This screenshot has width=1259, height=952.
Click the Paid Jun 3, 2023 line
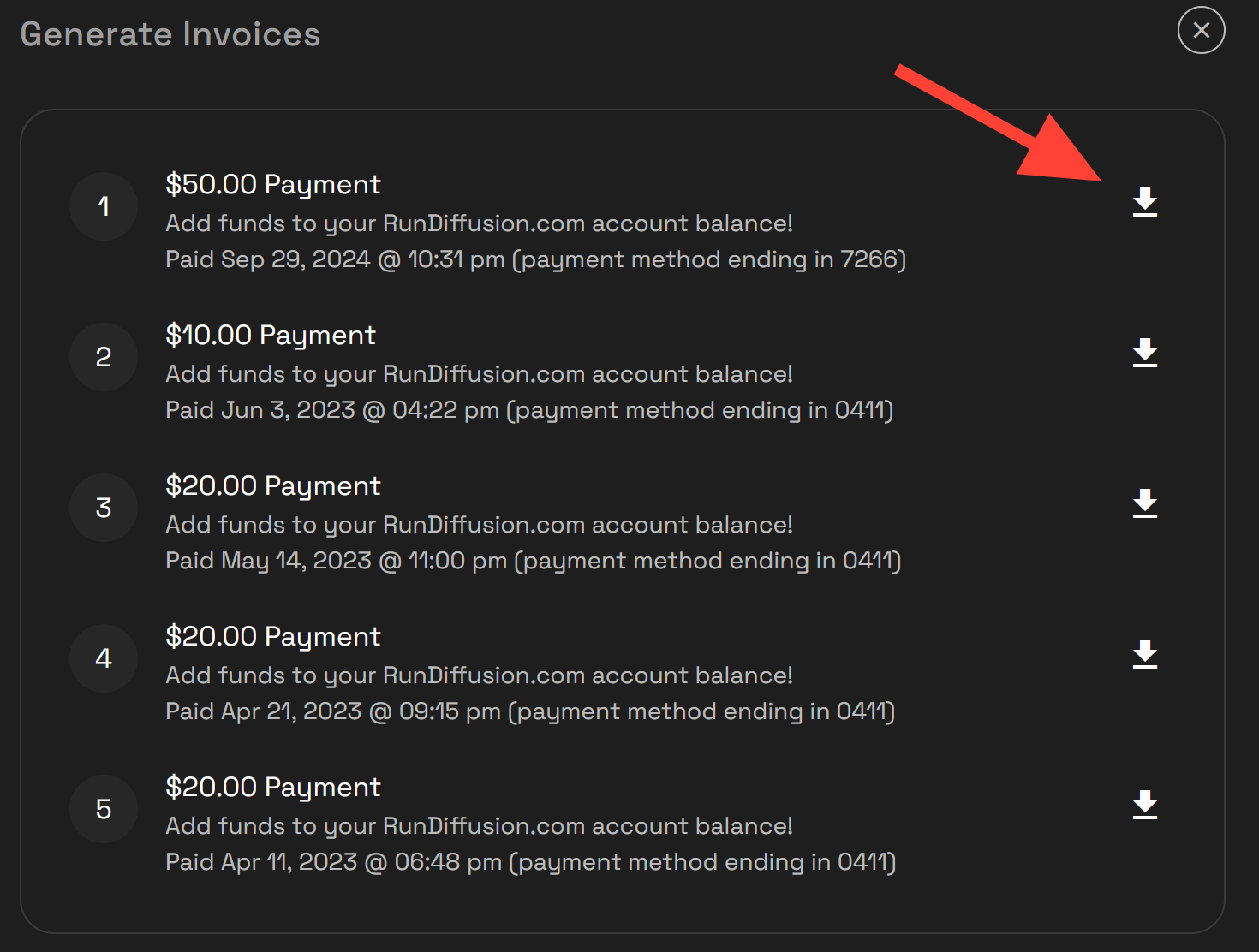529,410
